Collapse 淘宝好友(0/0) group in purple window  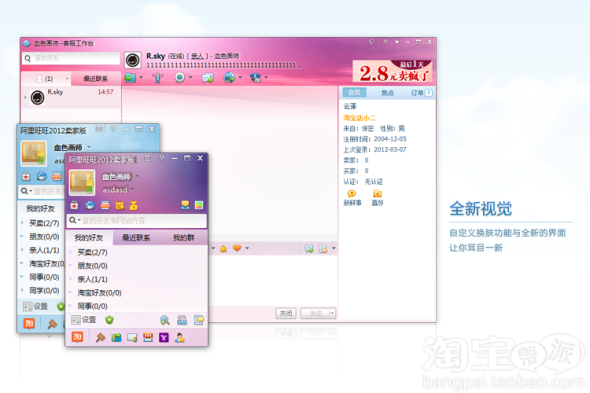[70, 292]
